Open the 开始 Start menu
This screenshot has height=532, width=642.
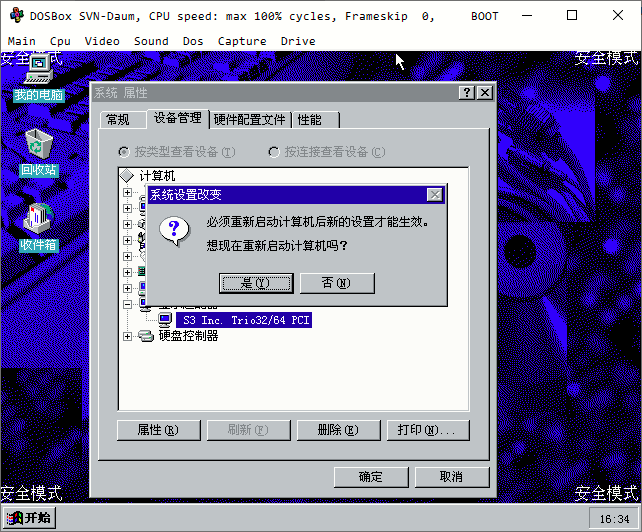(x=29, y=518)
